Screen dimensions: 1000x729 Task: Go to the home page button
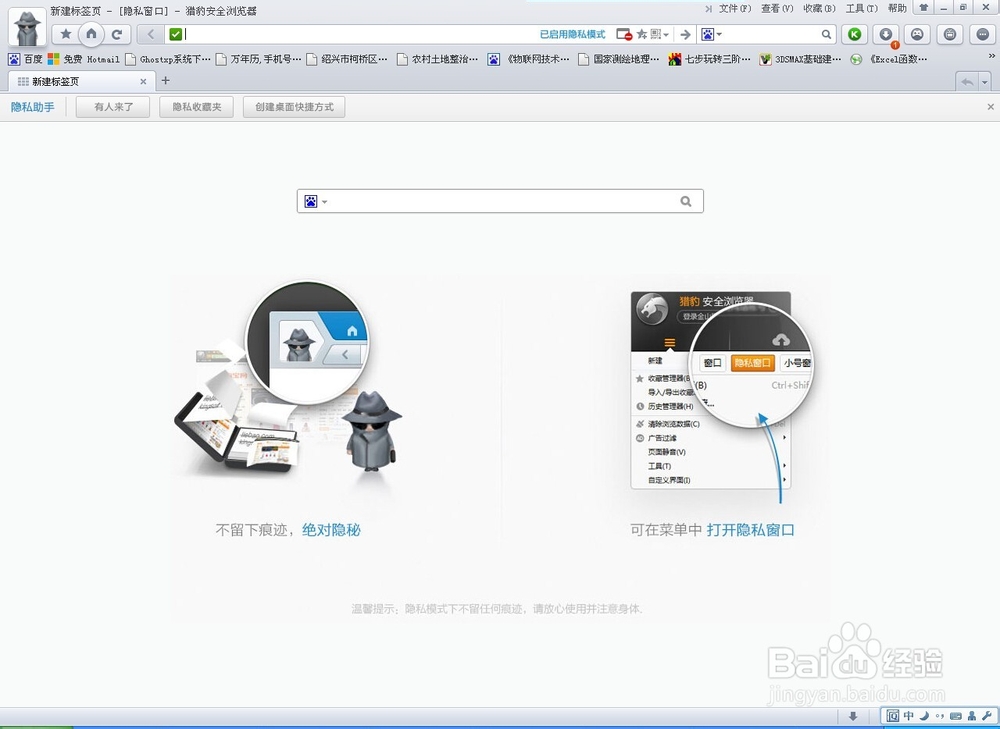point(91,34)
